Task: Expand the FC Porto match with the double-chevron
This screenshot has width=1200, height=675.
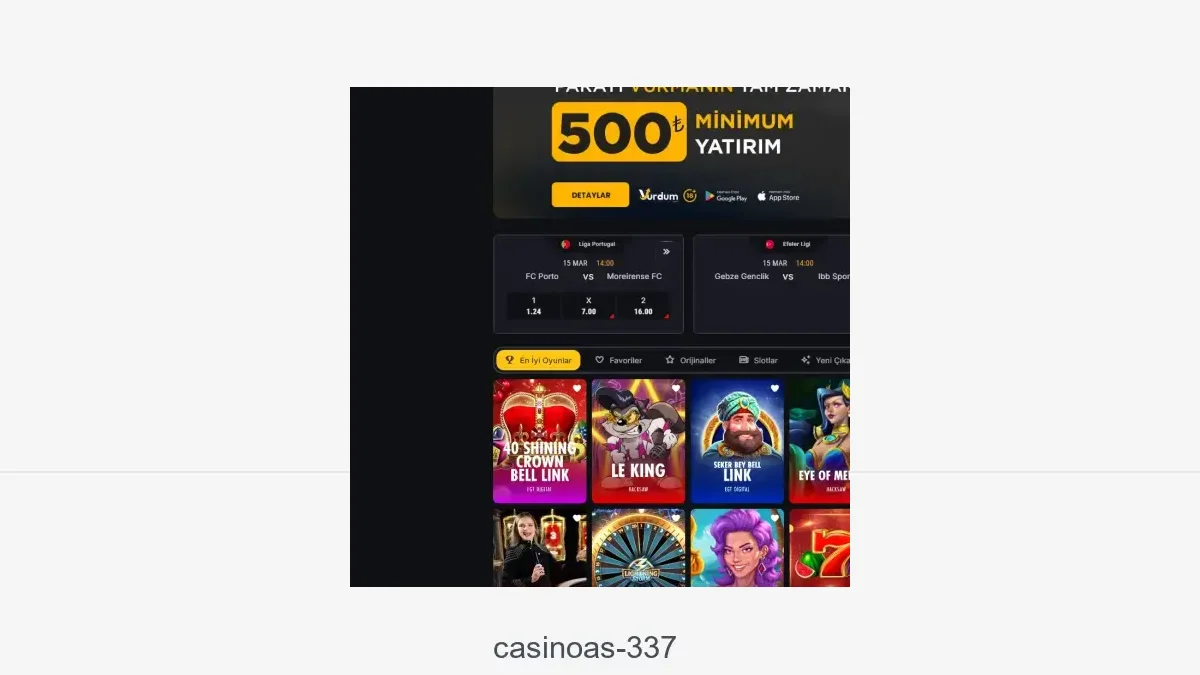Action: coord(666,252)
